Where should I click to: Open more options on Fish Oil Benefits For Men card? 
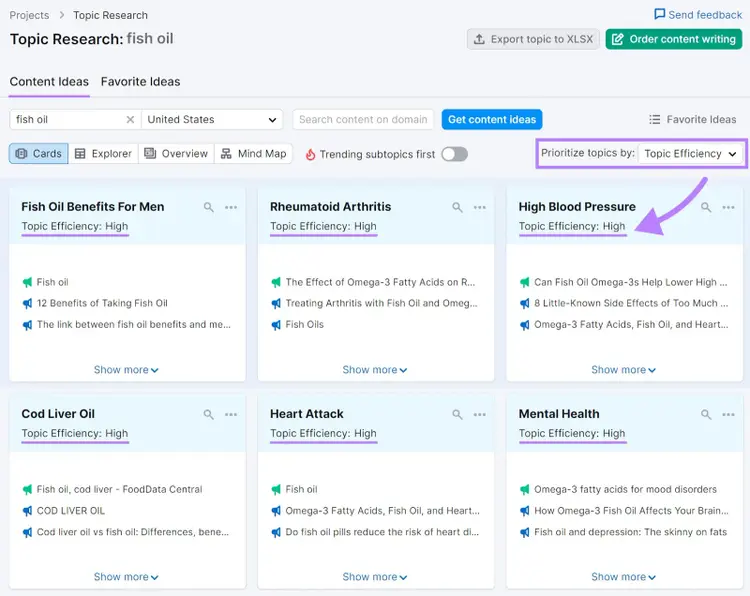point(231,207)
